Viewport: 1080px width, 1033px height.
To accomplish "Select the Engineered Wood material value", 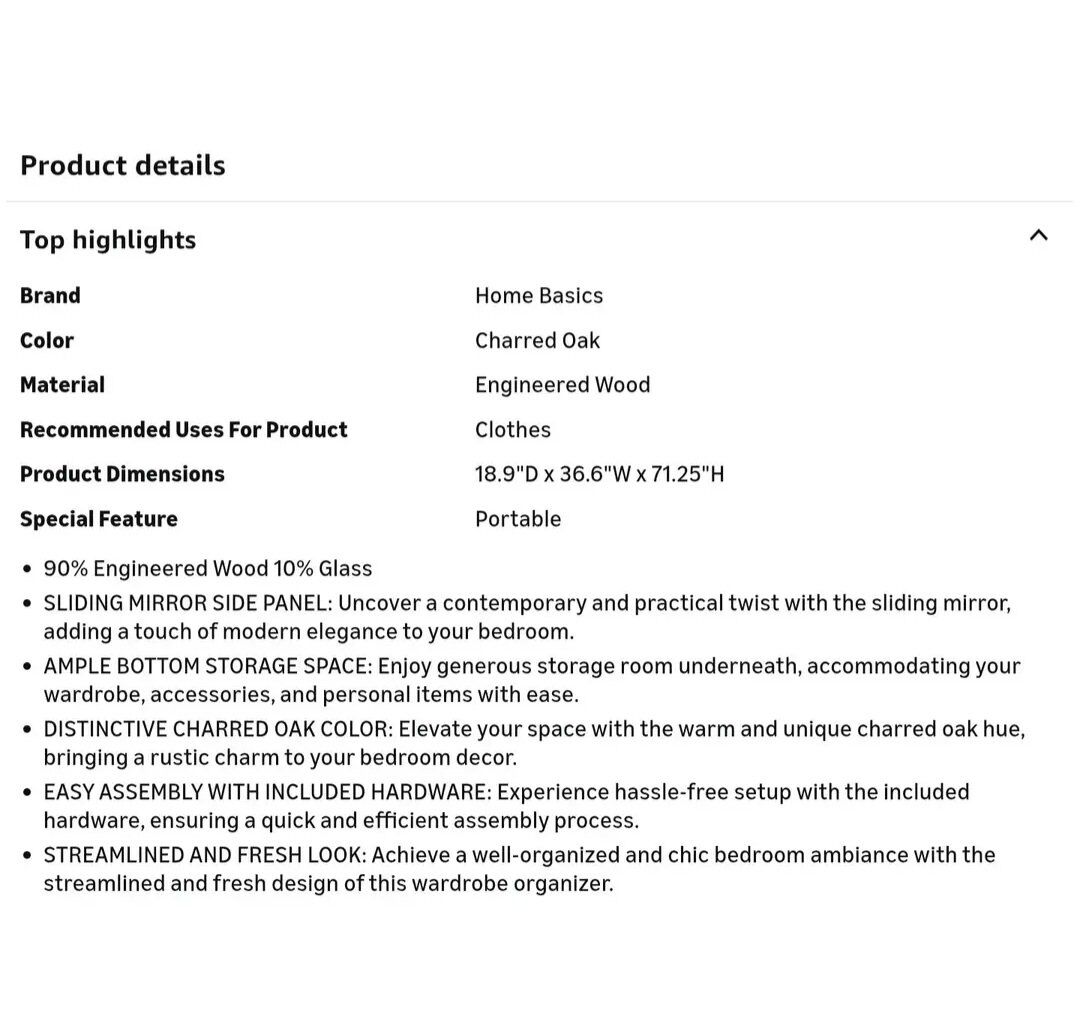I will pyautogui.click(x=562, y=385).
